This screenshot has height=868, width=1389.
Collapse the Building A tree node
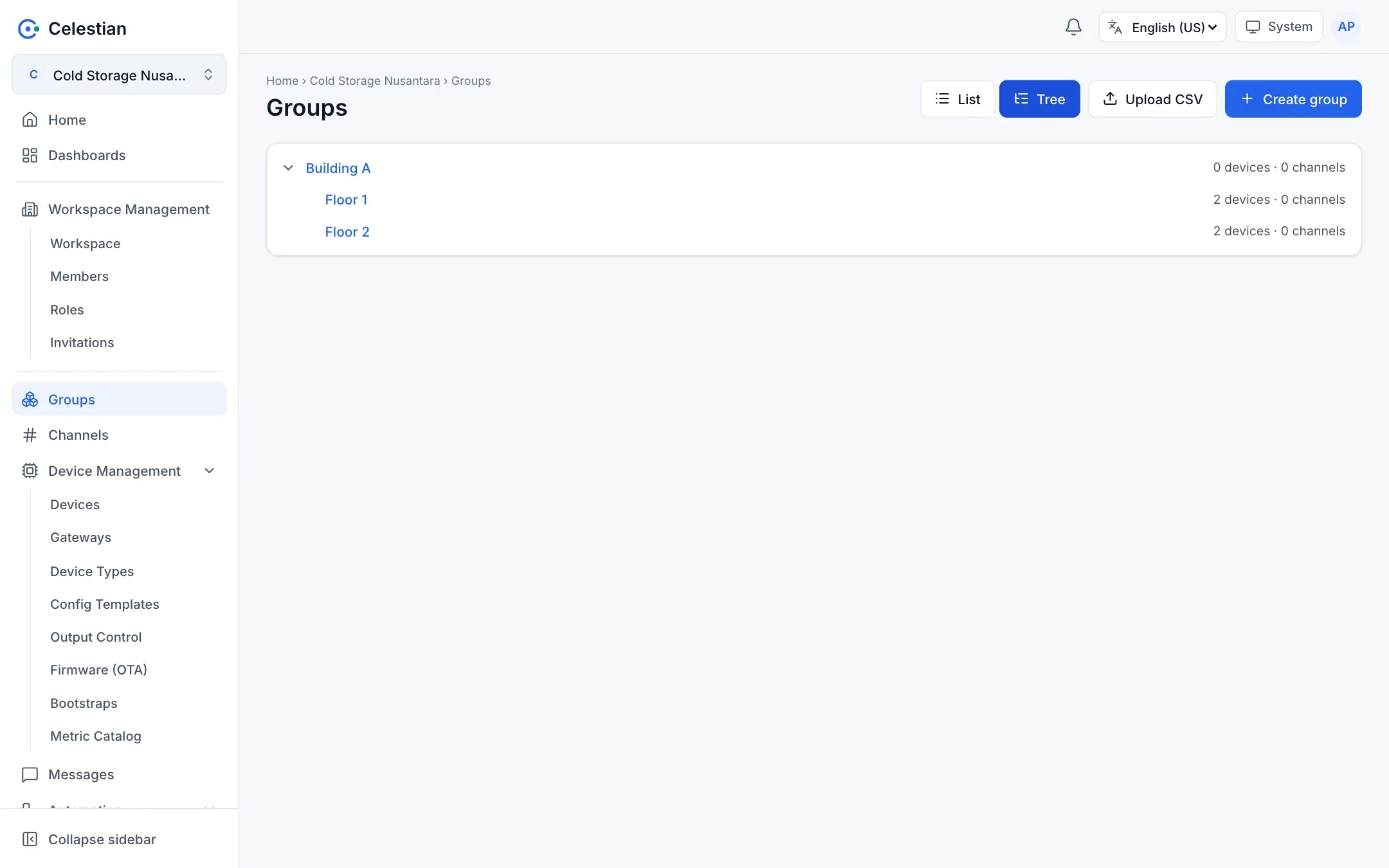coord(288,168)
